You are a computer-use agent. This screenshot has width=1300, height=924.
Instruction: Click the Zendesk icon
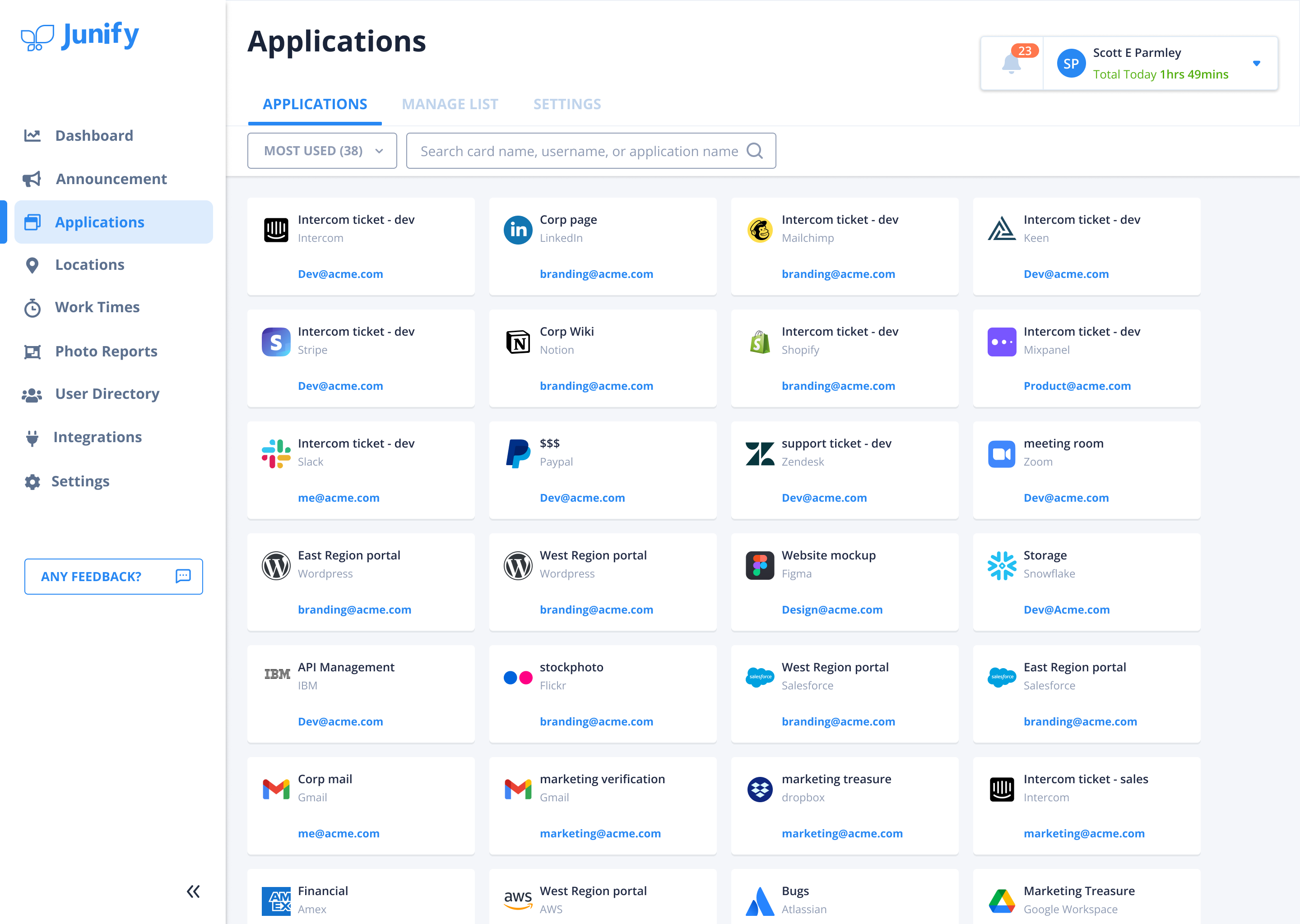tap(760, 454)
